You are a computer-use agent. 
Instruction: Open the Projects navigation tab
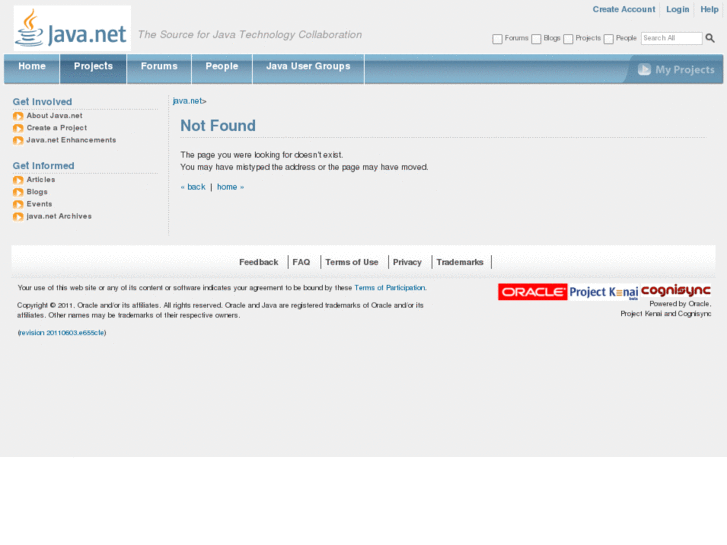tap(93, 69)
